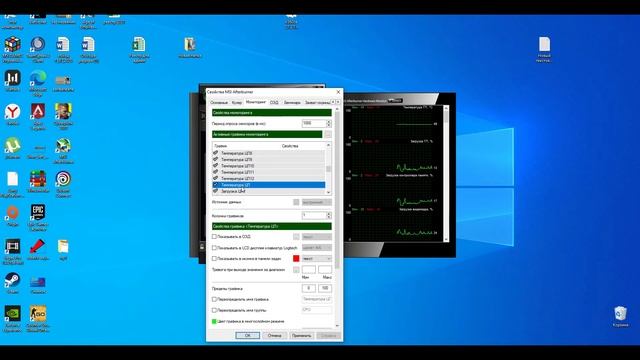
Task: Switch to the Бенчмарк tab
Action: point(292,102)
